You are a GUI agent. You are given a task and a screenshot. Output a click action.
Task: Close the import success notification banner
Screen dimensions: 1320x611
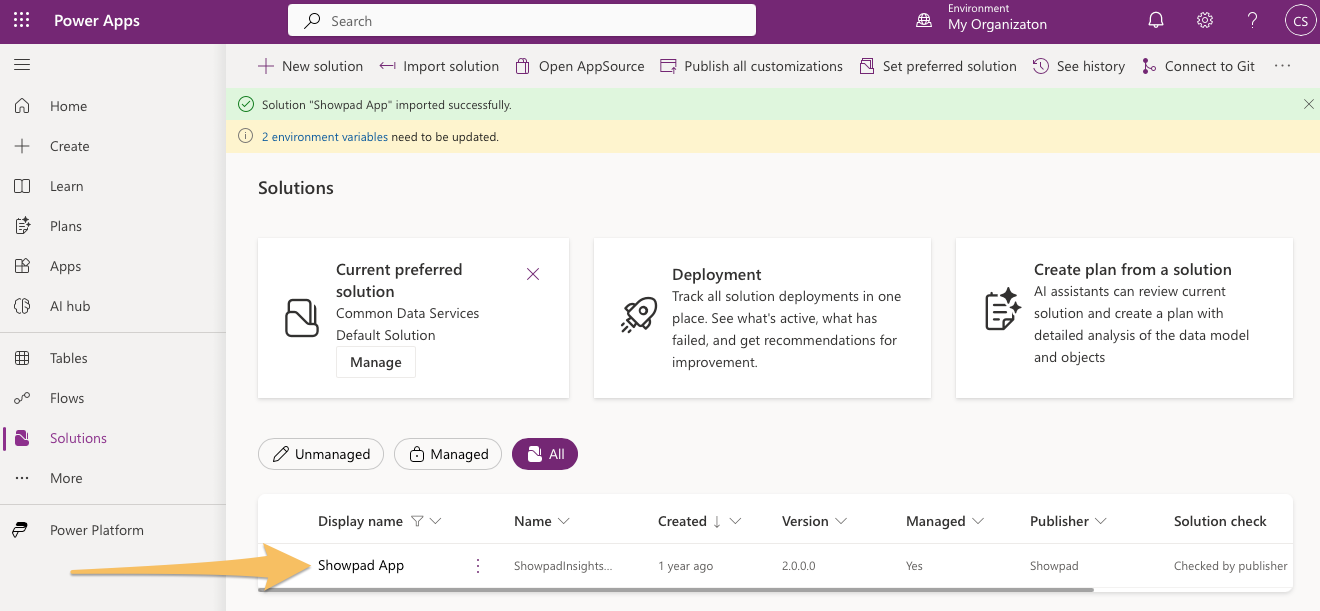pyautogui.click(x=1309, y=104)
